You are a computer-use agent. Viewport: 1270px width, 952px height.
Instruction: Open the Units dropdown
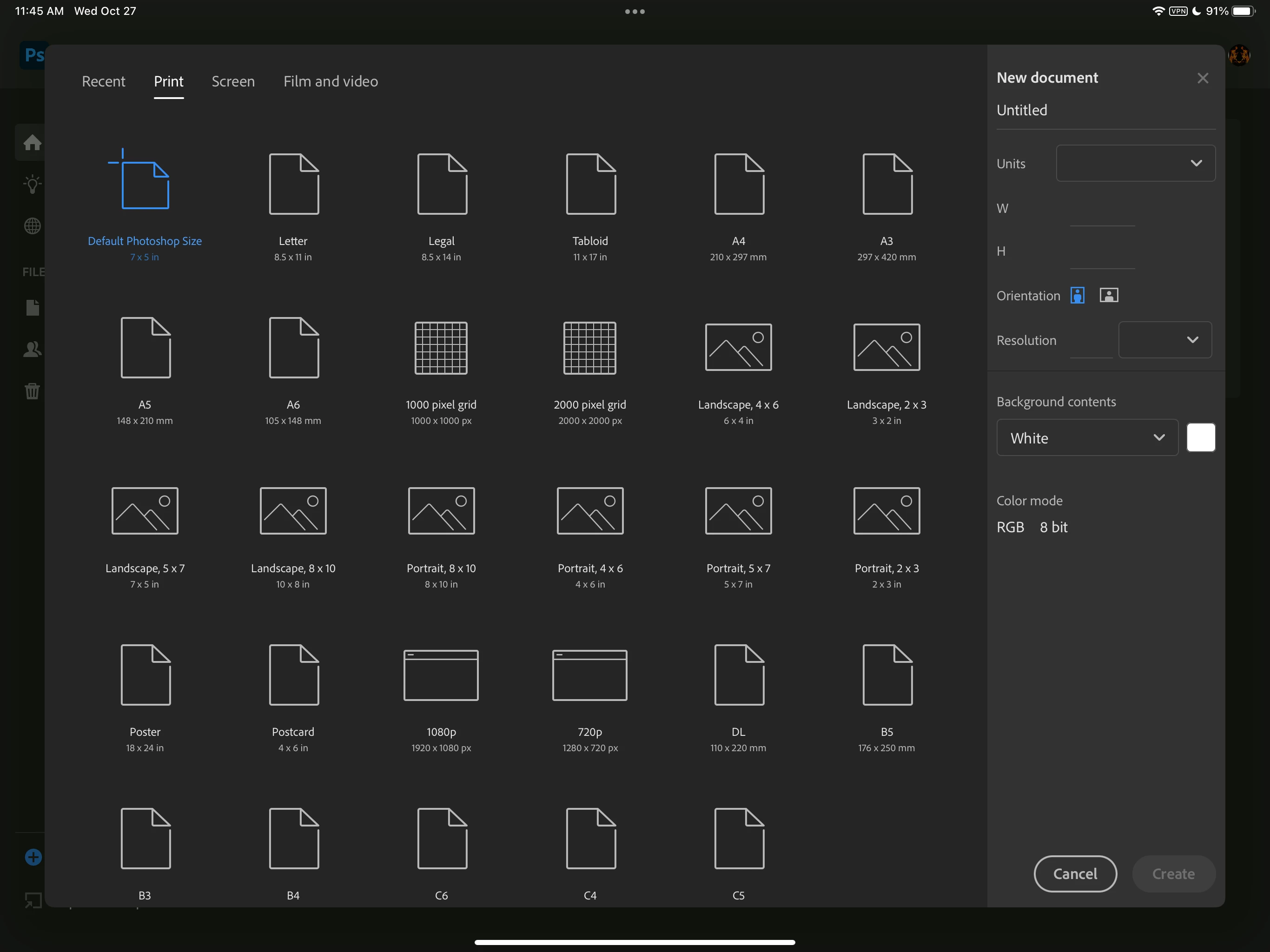(1135, 164)
